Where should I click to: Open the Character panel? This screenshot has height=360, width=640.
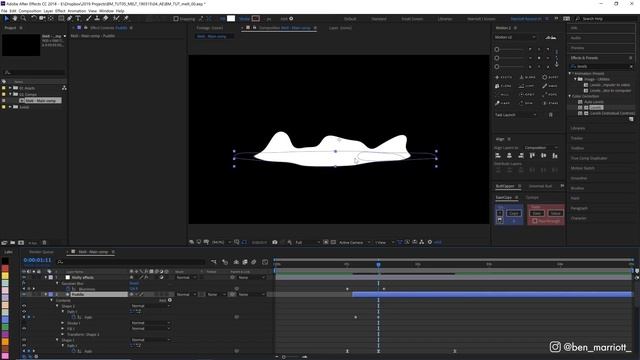(579, 218)
